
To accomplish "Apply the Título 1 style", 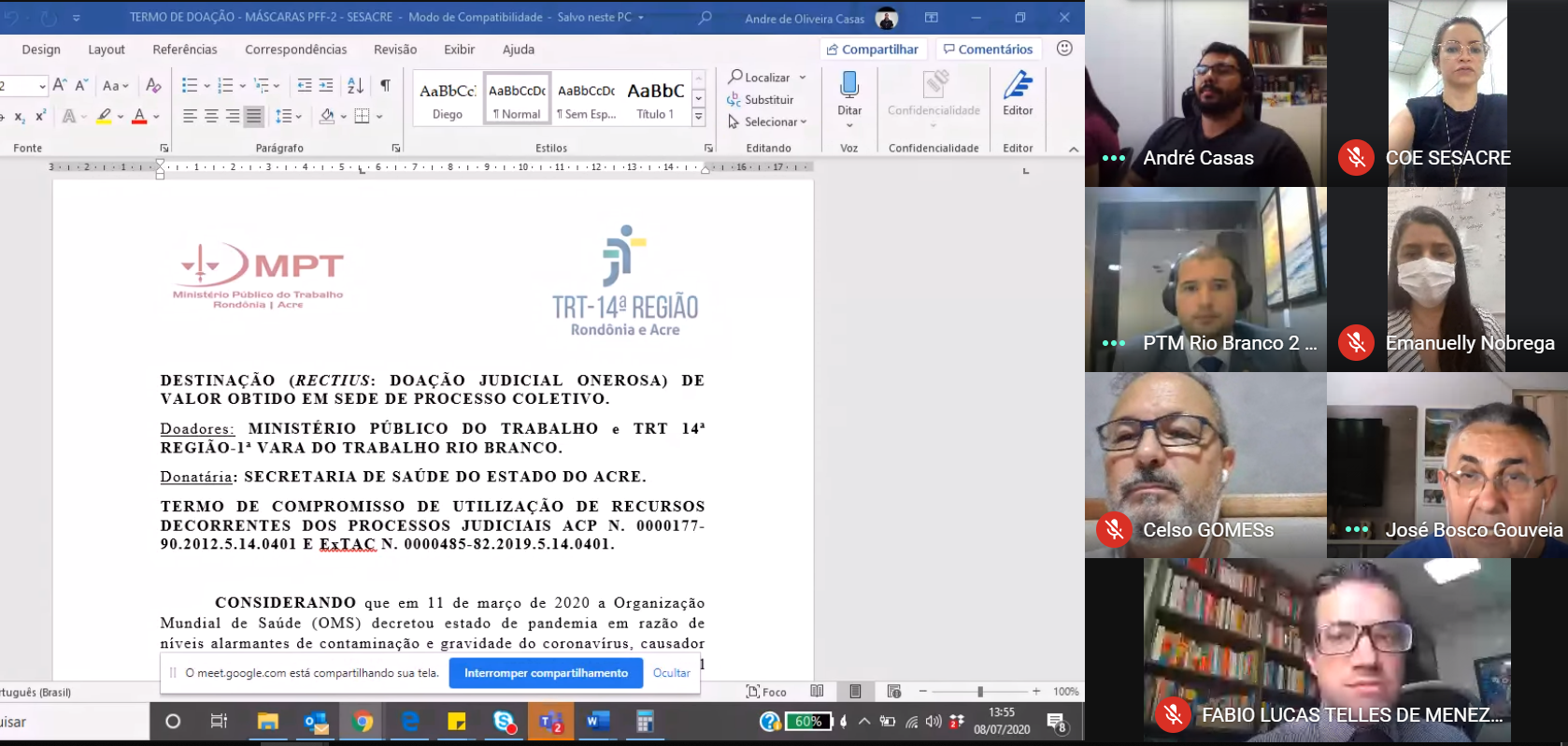I will (655, 98).
